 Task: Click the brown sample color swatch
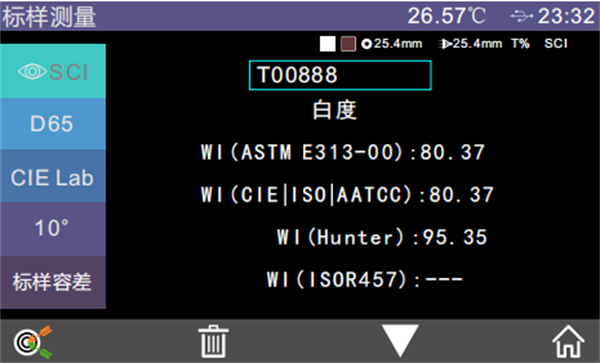coord(348,44)
